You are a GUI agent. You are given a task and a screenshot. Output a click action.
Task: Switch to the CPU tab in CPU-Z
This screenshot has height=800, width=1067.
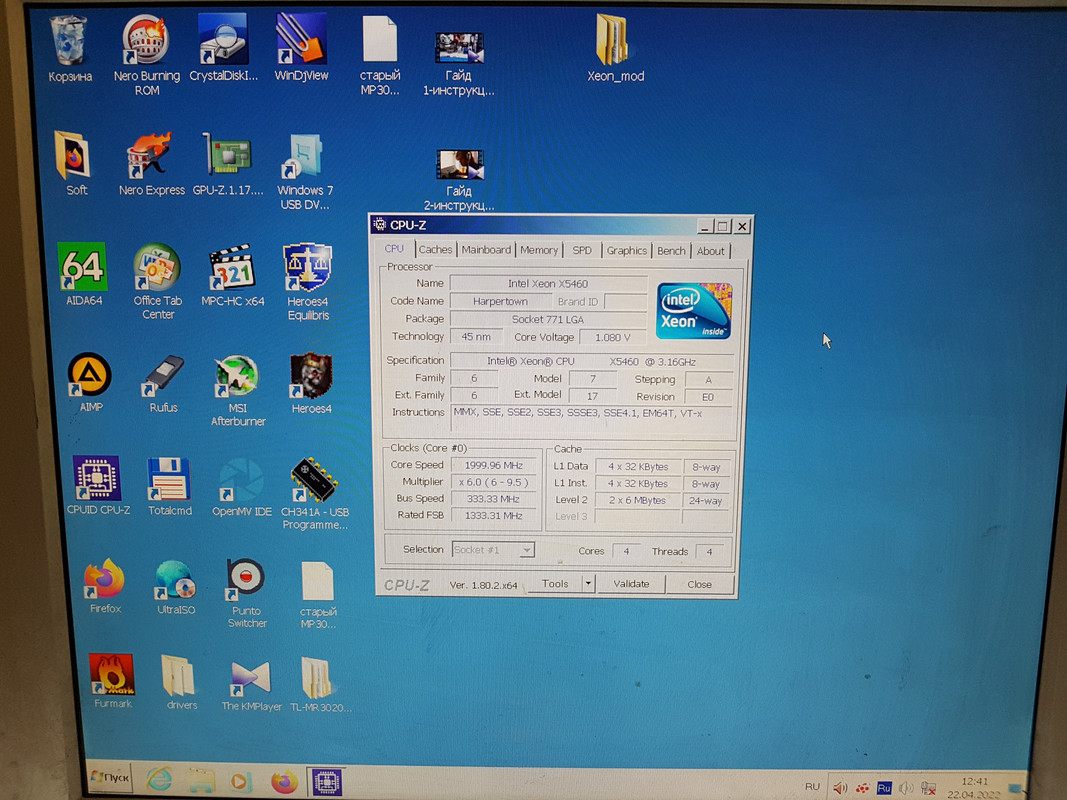[x=394, y=249]
